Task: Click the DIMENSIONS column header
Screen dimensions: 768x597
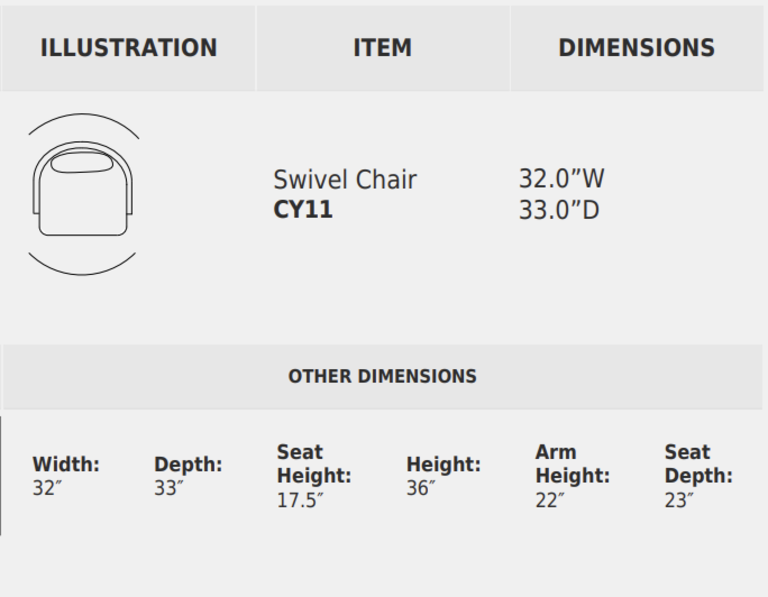Action: coord(636,48)
